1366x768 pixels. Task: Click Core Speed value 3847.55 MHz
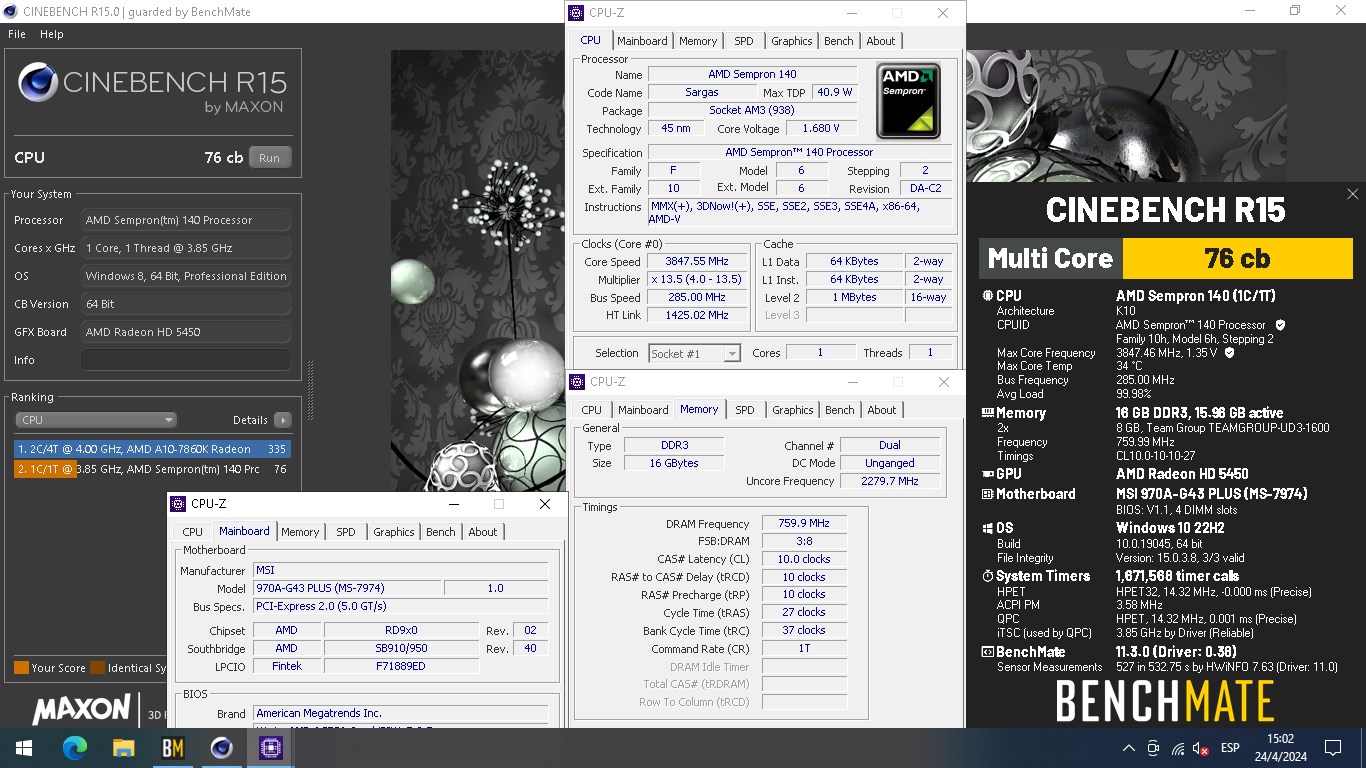pos(697,261)
